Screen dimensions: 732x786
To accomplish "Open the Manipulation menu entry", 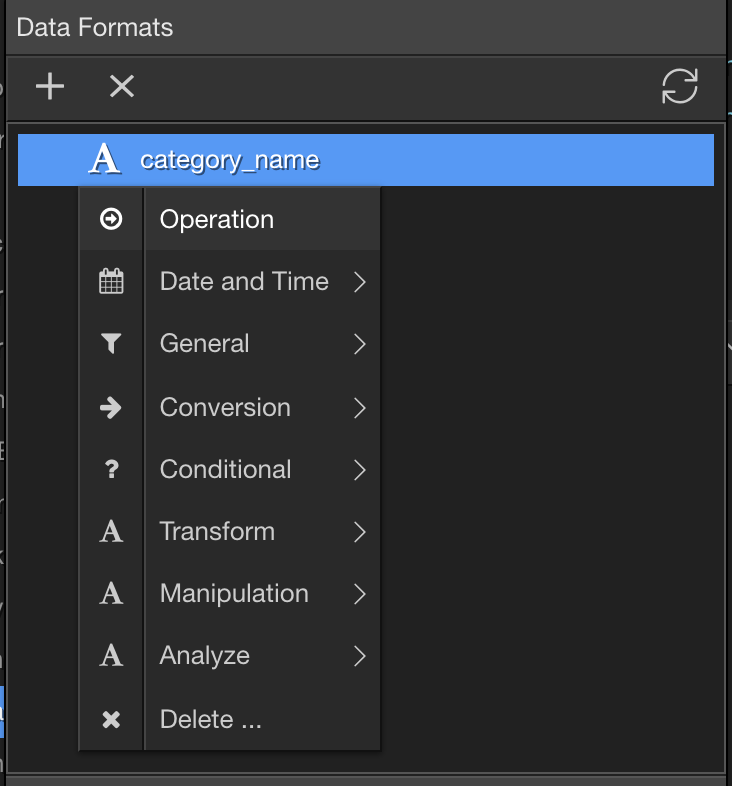I will tap(234, 594).
